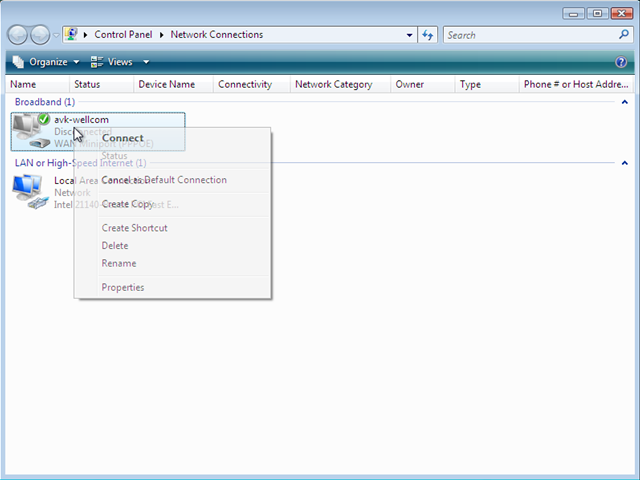Select the avk-wellcom connection name
Viewport: 640px width, 480px height.
point(82,120)
